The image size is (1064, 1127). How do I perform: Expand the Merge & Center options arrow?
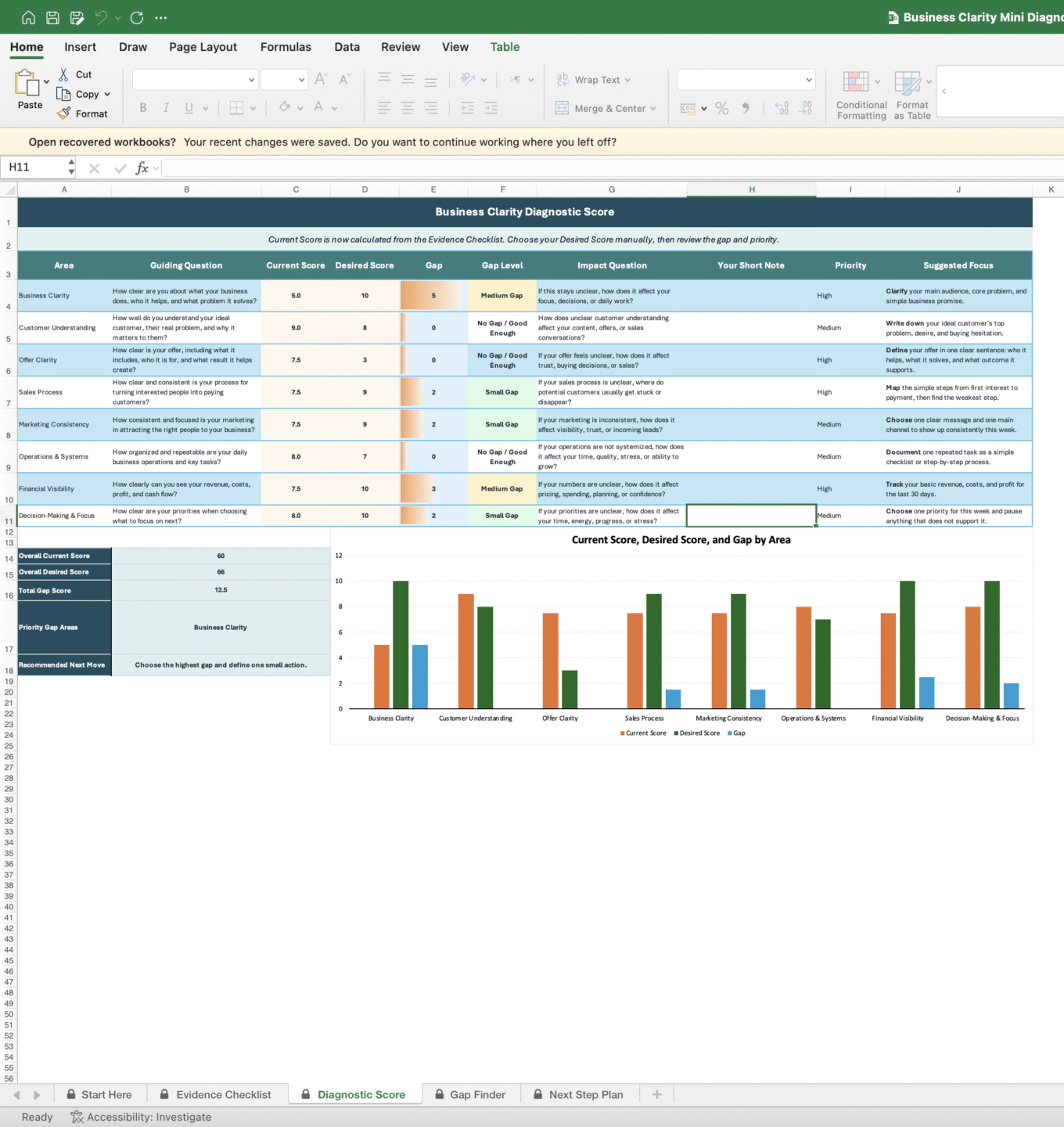coord(653,109)
